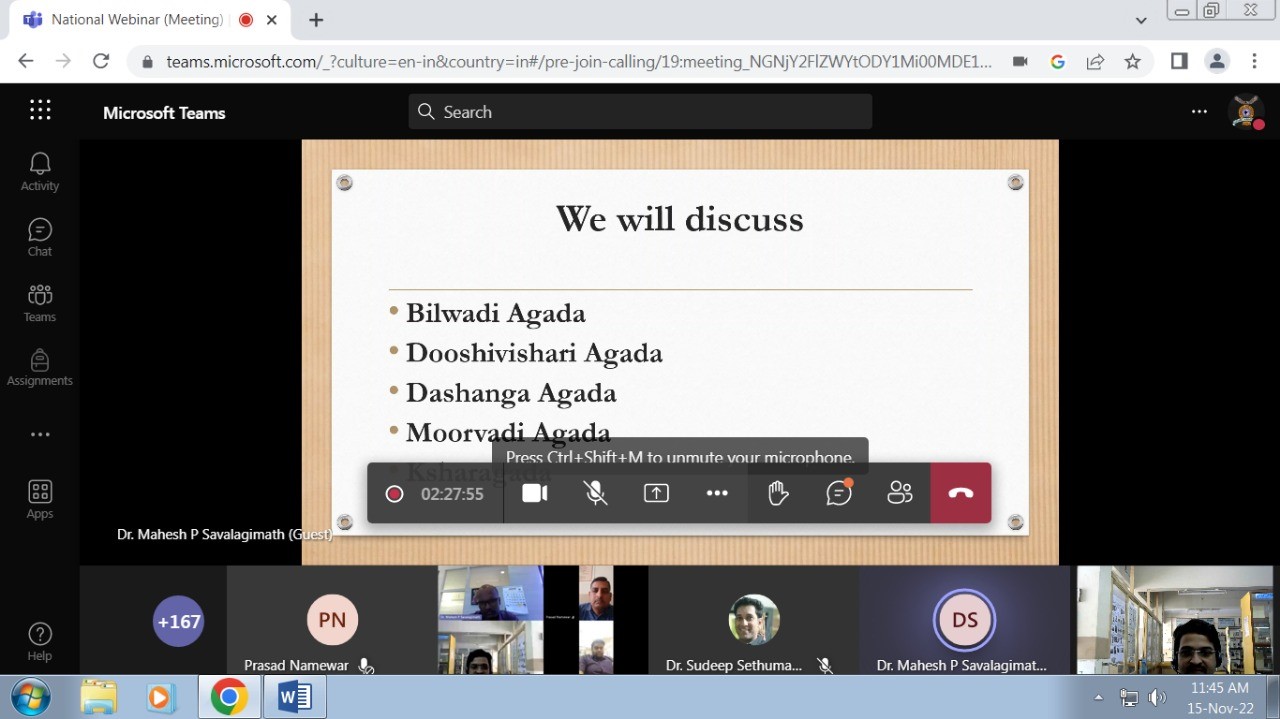1280x719 pixels.
Task: Turn on your camera
Action: tap(534, 493)
